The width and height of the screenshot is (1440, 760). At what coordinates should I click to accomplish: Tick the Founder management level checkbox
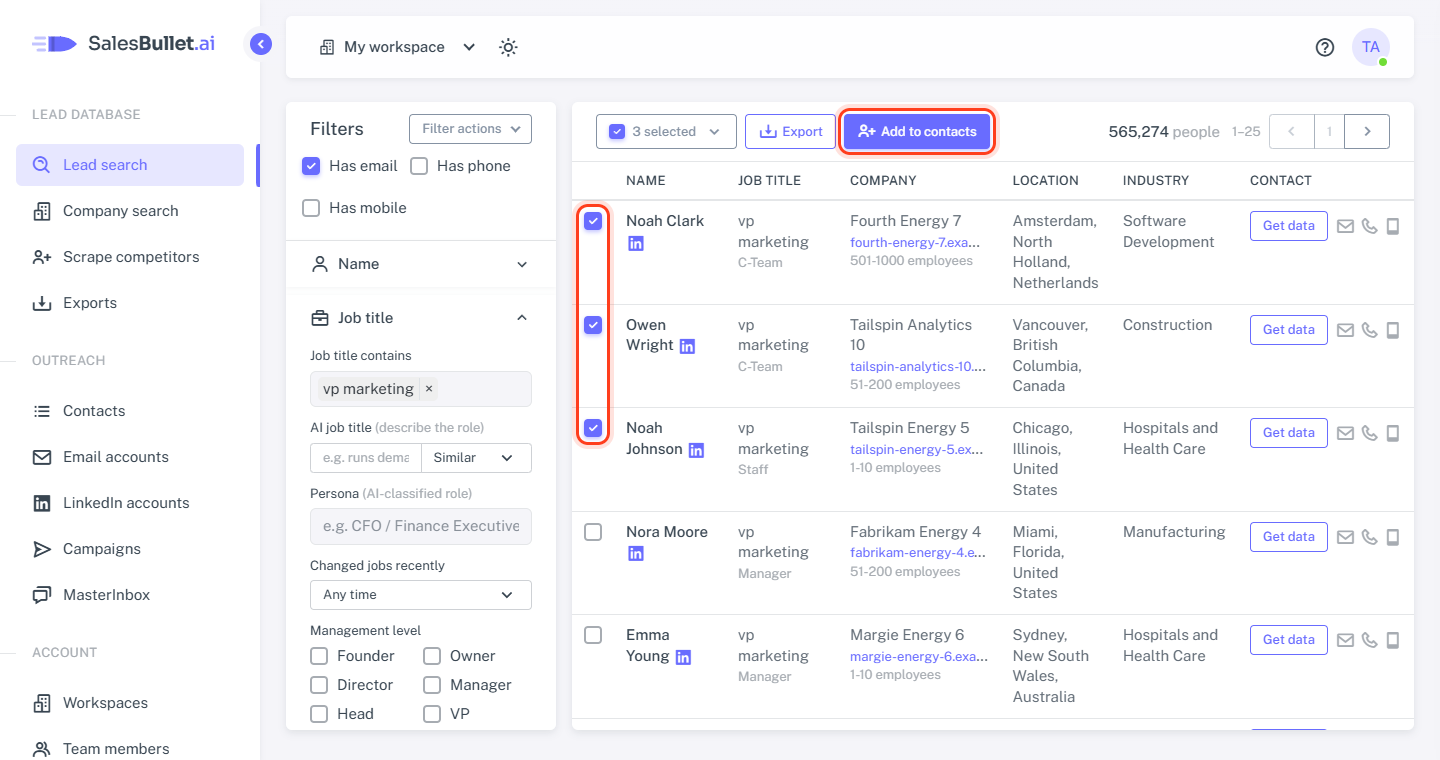(319, 656)
